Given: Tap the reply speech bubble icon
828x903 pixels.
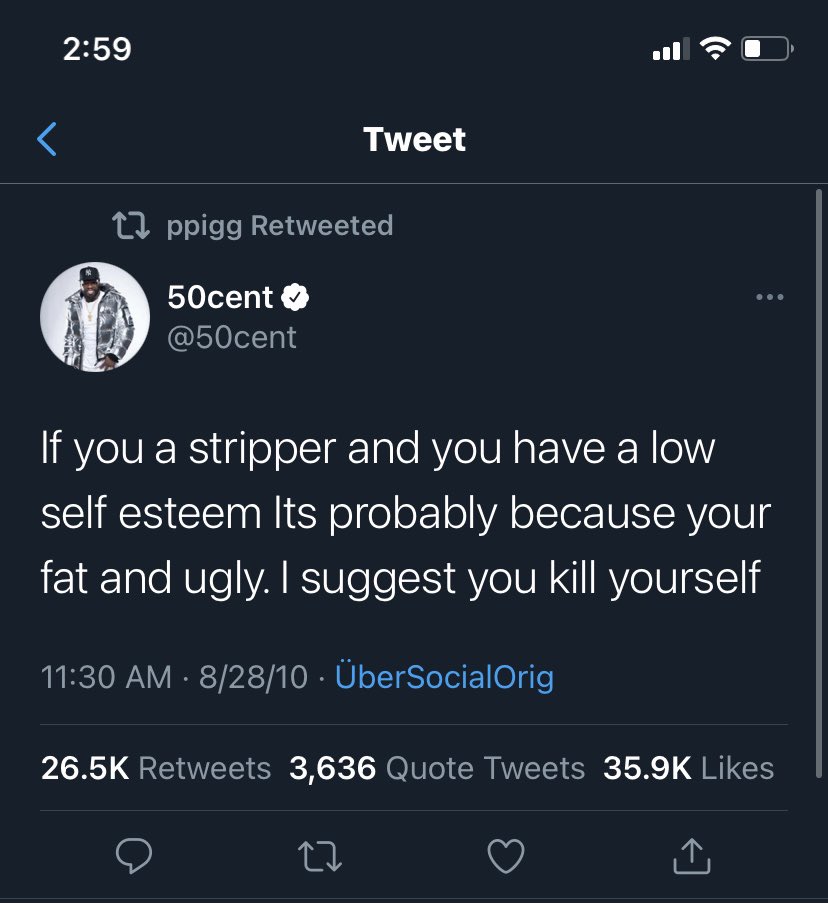Looking at the screenshot, I should click(134, 856).
